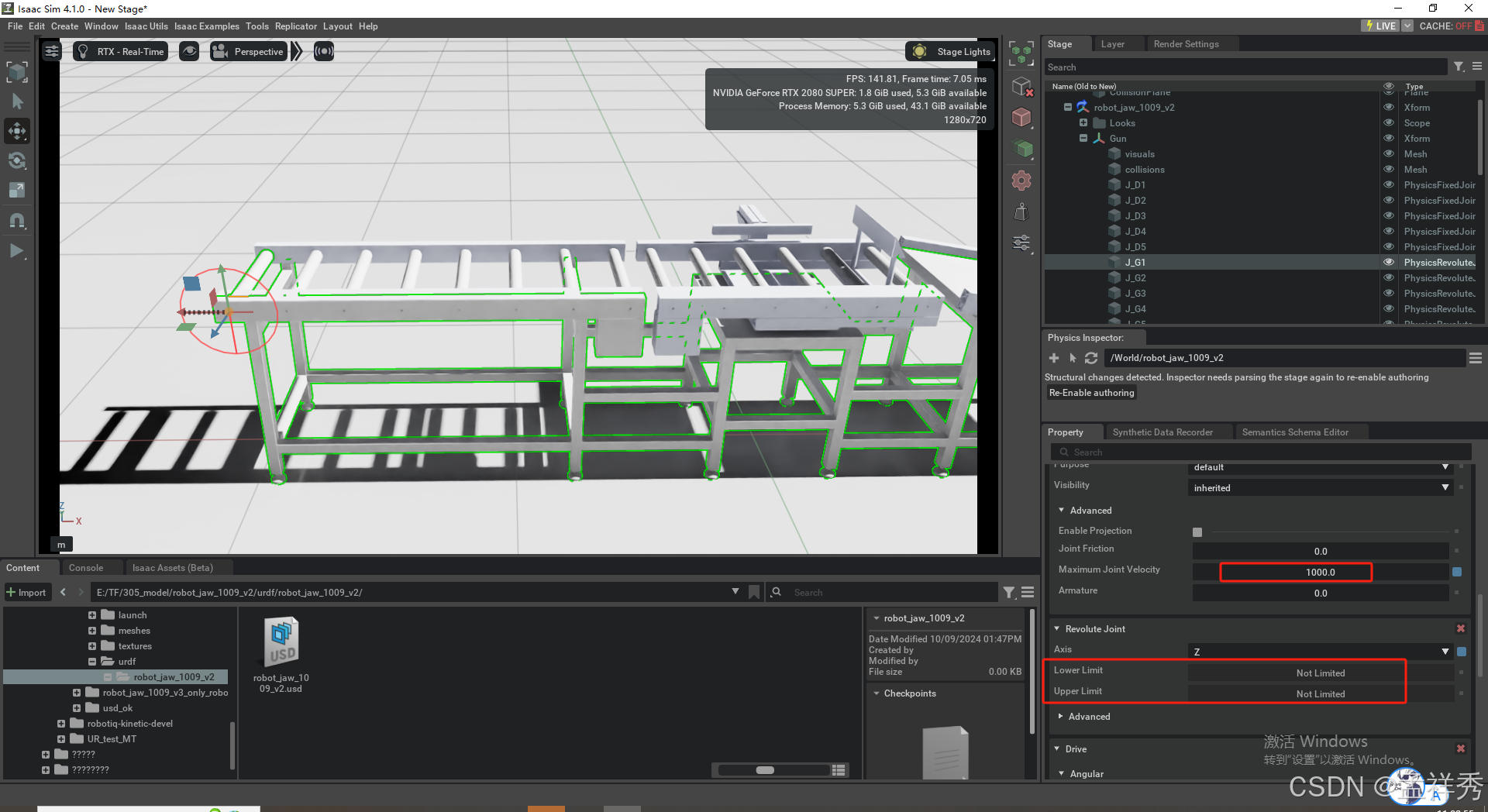Expand the Looks node in stage tree
Image resolution: width=1488 pixels, height=812 pixels.
(1083, 122)
